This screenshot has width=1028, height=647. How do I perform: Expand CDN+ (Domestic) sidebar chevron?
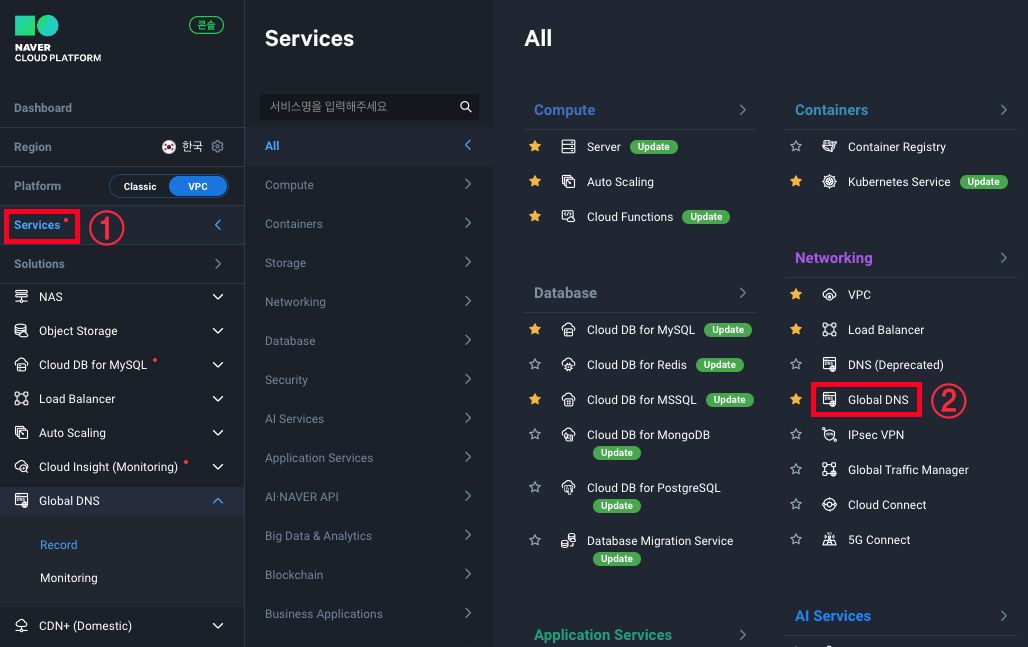coord(218,625)
